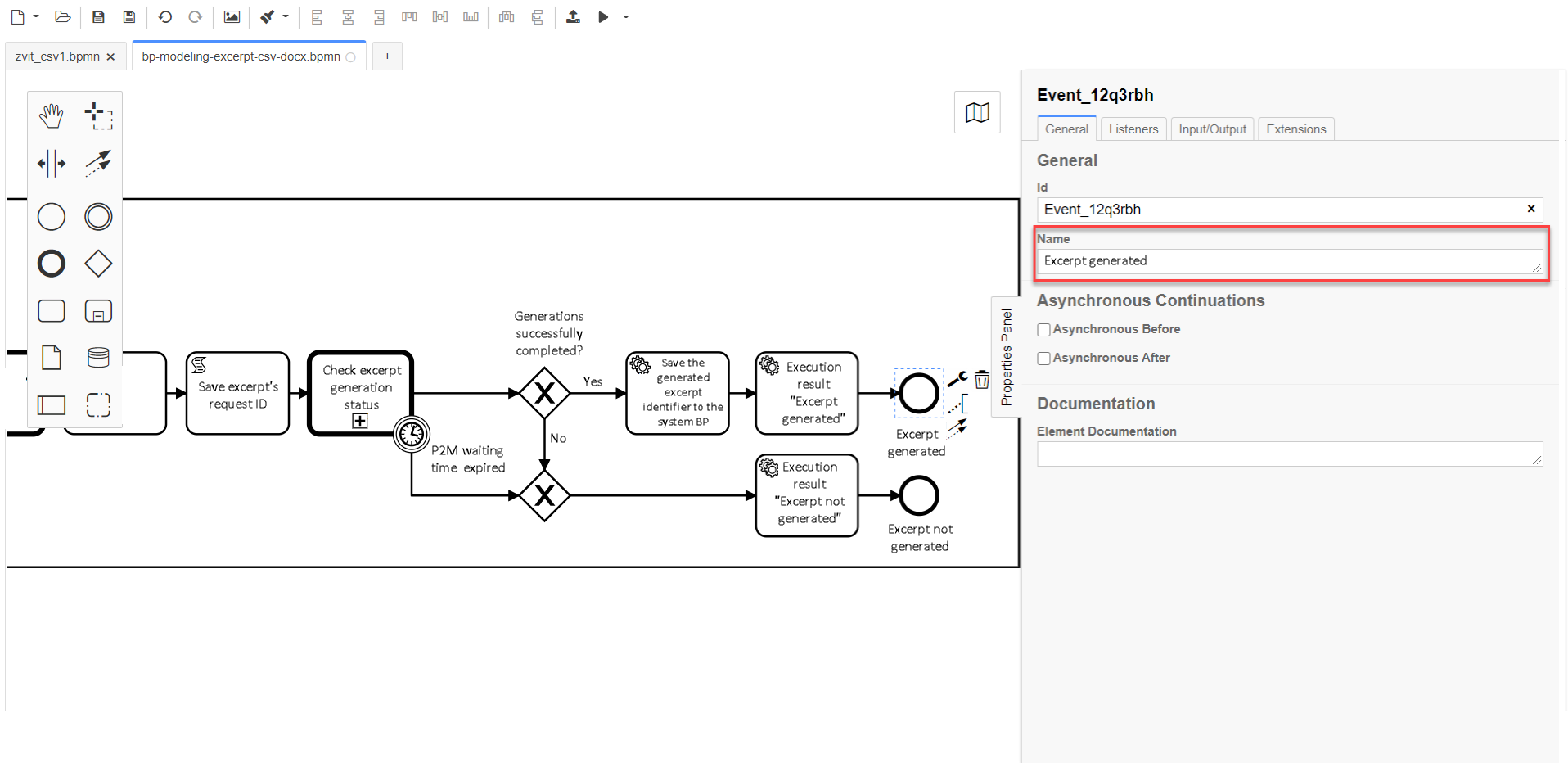Select the Save excerpt's request ID task
Image resolution: width=1568 pixels, height=763 pixels.
(x=237, y=393)
